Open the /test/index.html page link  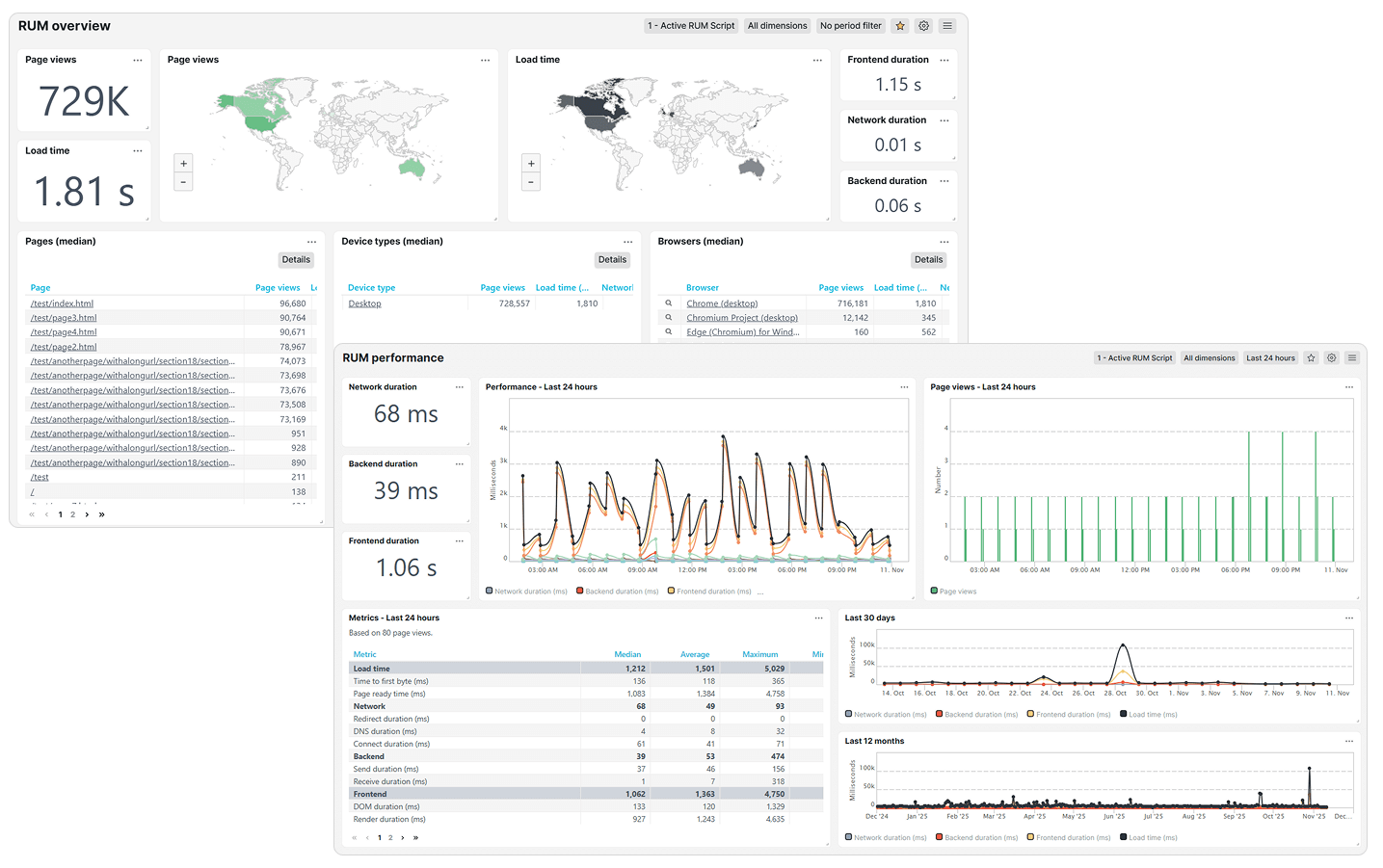click(64, 302)
